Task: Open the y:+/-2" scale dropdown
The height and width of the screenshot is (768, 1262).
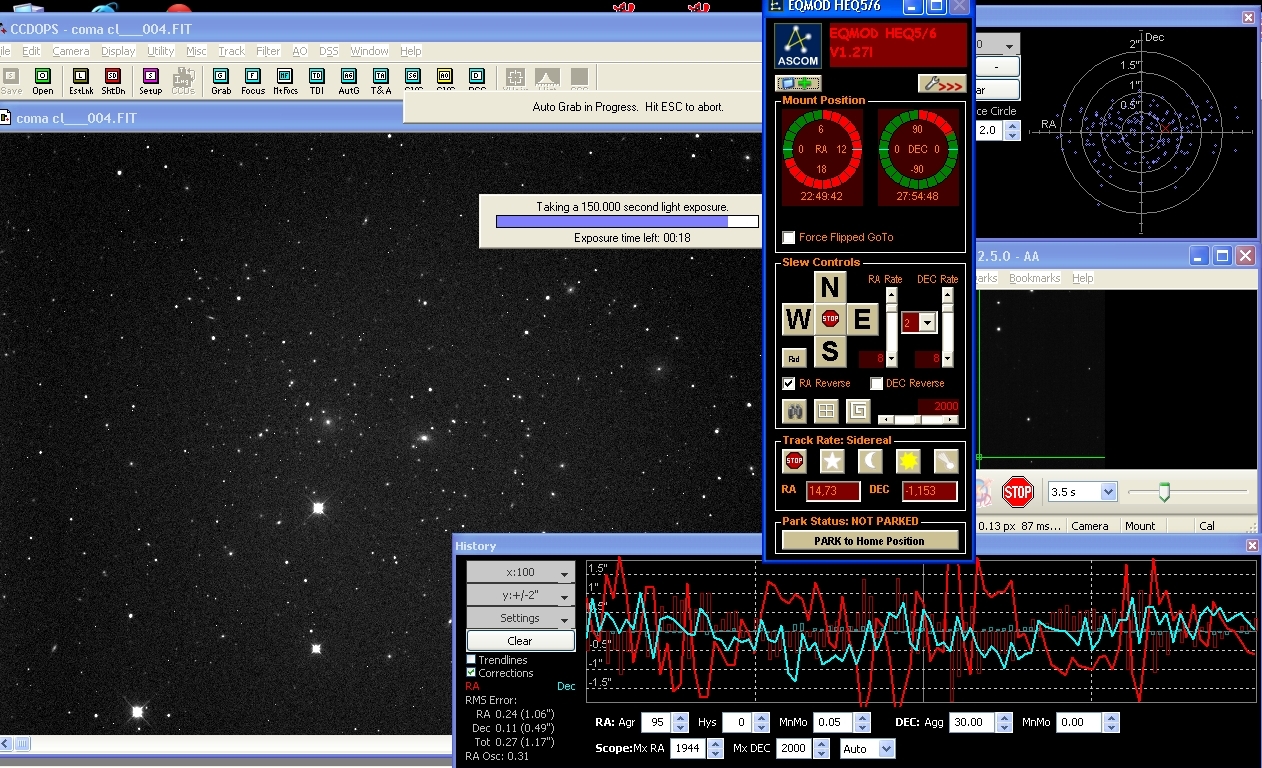Action: click(x=520, y=595)
